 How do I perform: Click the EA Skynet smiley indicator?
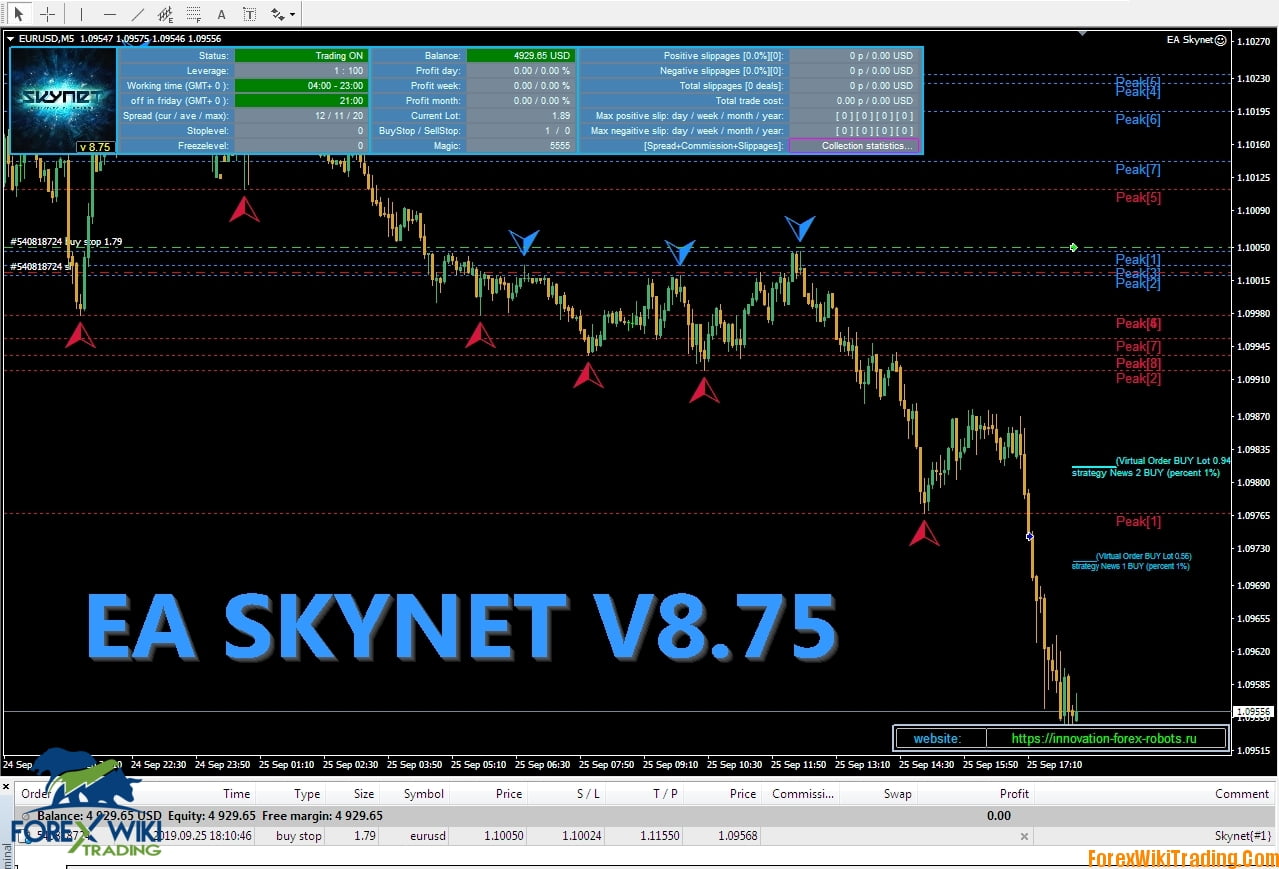coord(1220,40)
